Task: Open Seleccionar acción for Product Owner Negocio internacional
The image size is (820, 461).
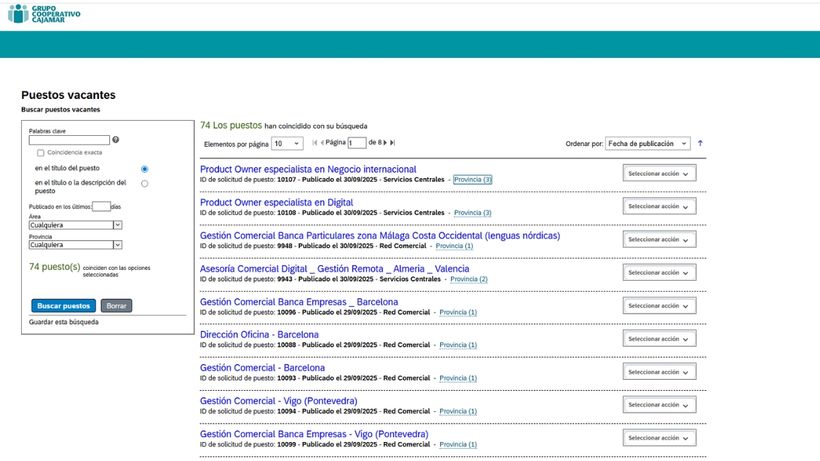Action: click(658, 173)
